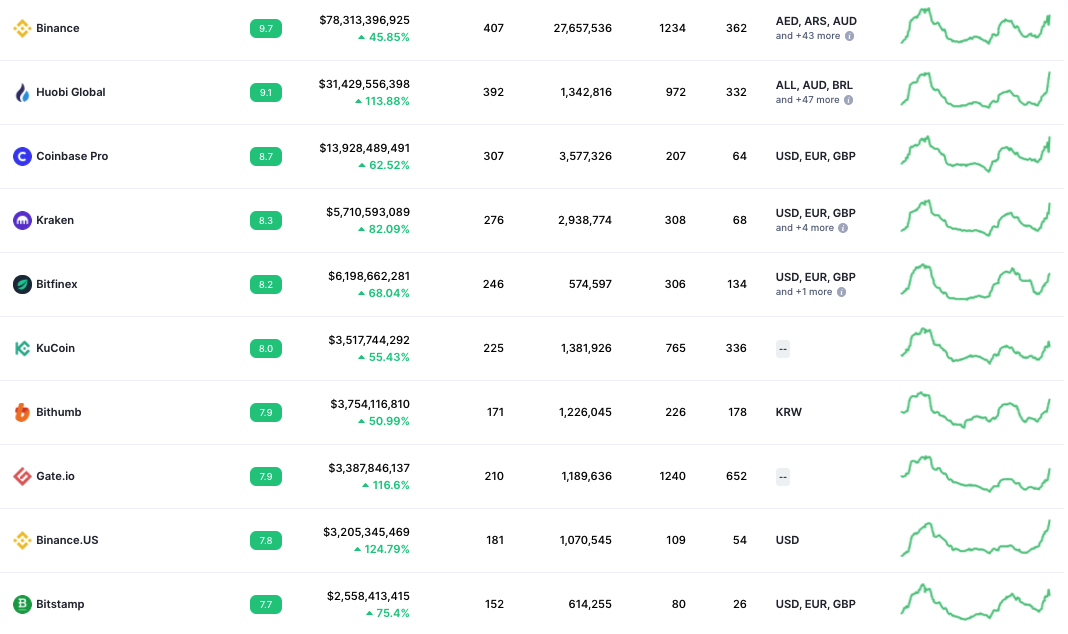Click the Coinbase Pro volume sparkline graph

[975, 154]
